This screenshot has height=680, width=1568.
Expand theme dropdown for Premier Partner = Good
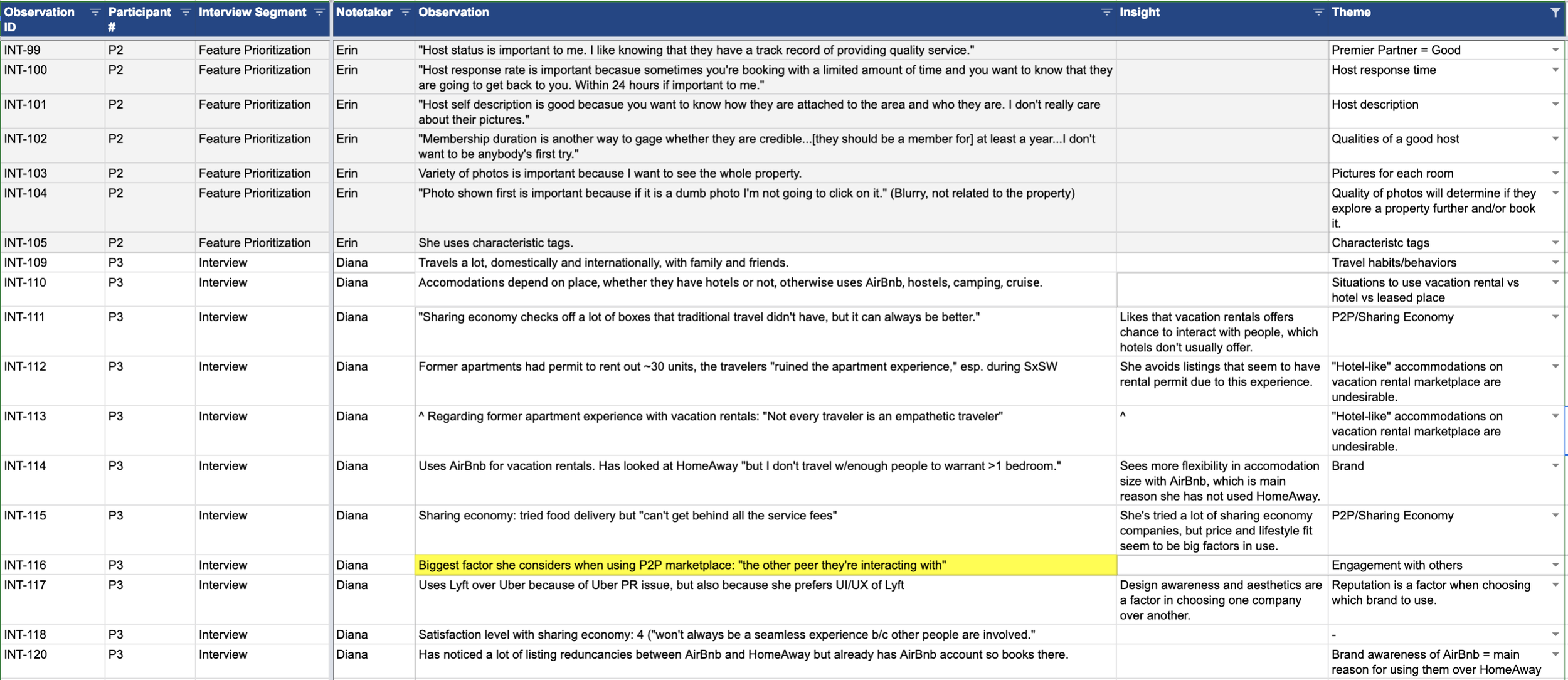click(x=1555, y=50)
